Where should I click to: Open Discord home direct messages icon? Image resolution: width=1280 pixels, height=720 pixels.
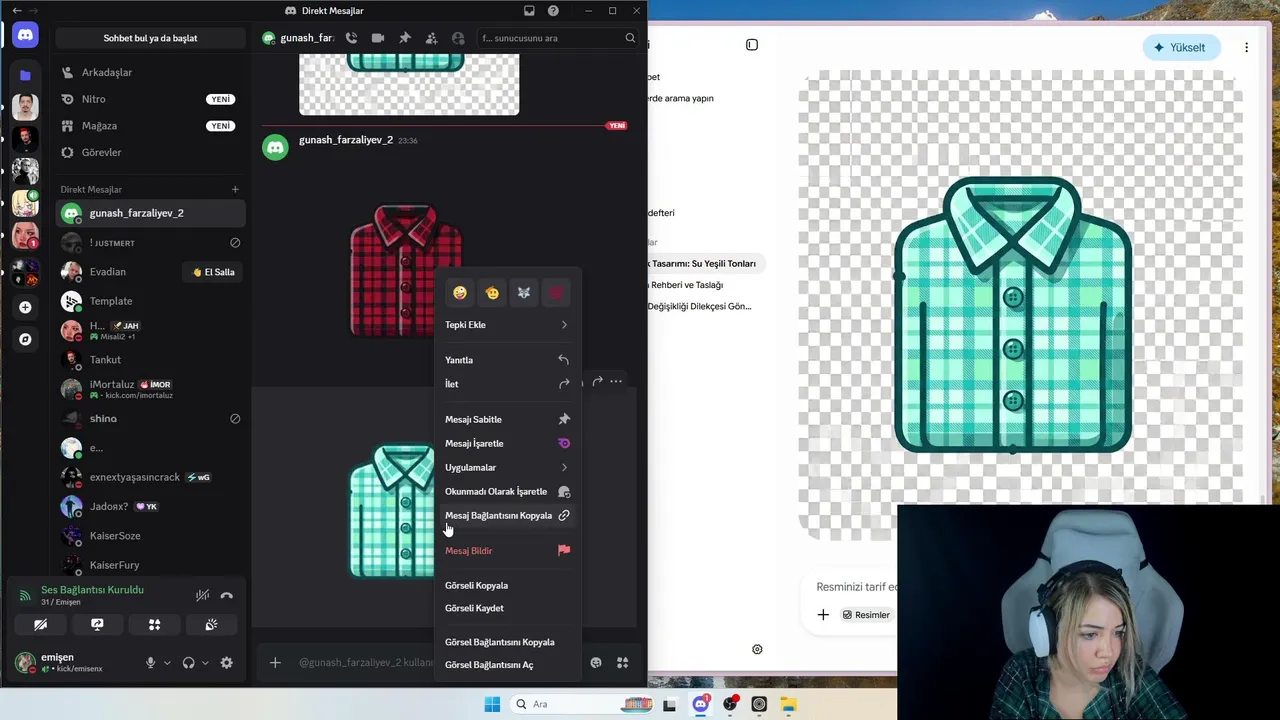tap(25, 35)
